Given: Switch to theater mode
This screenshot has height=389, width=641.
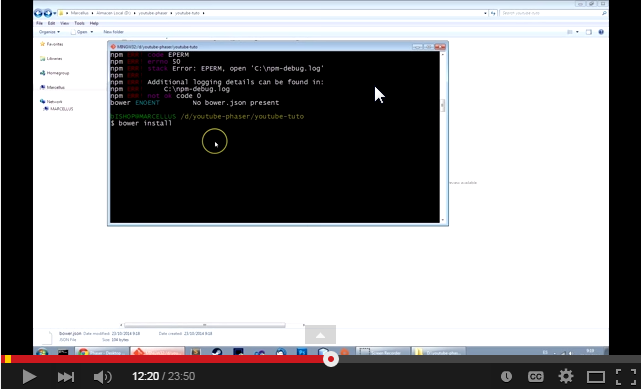Looking at the screenshot, I should (x=596, y=377).
